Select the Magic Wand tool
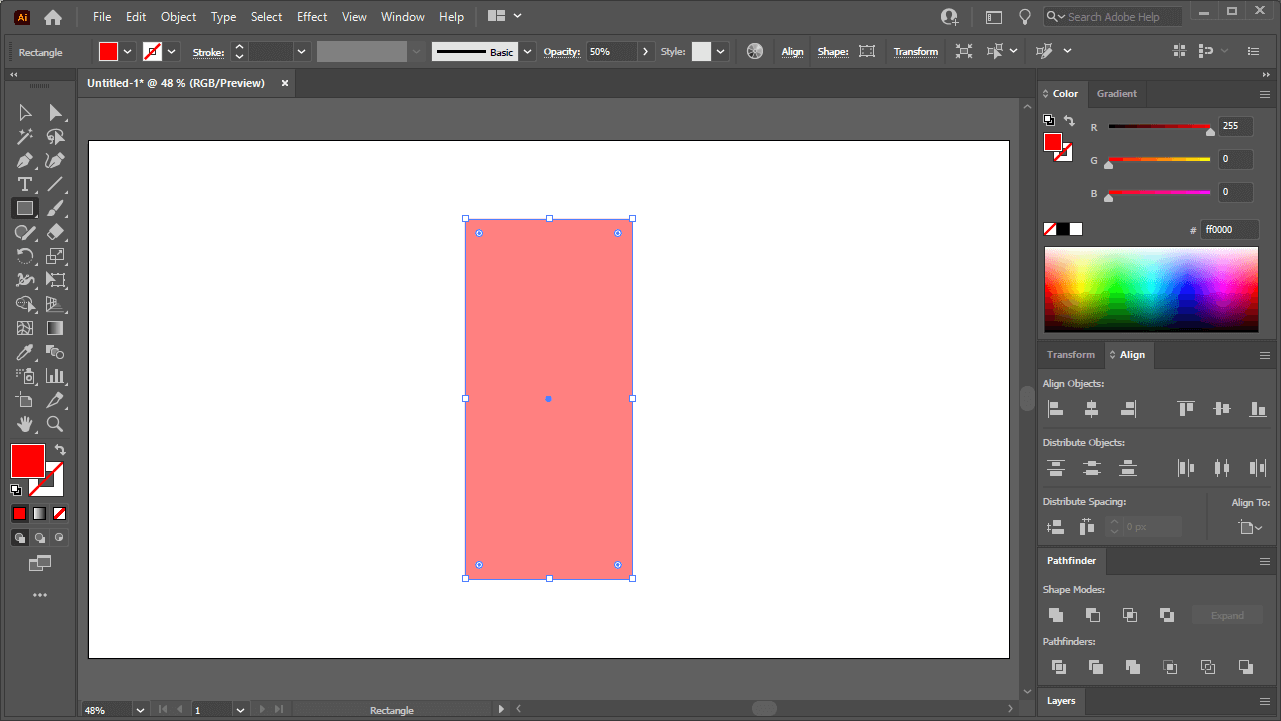The image size is (1281, 721). [x=25, y=137]
